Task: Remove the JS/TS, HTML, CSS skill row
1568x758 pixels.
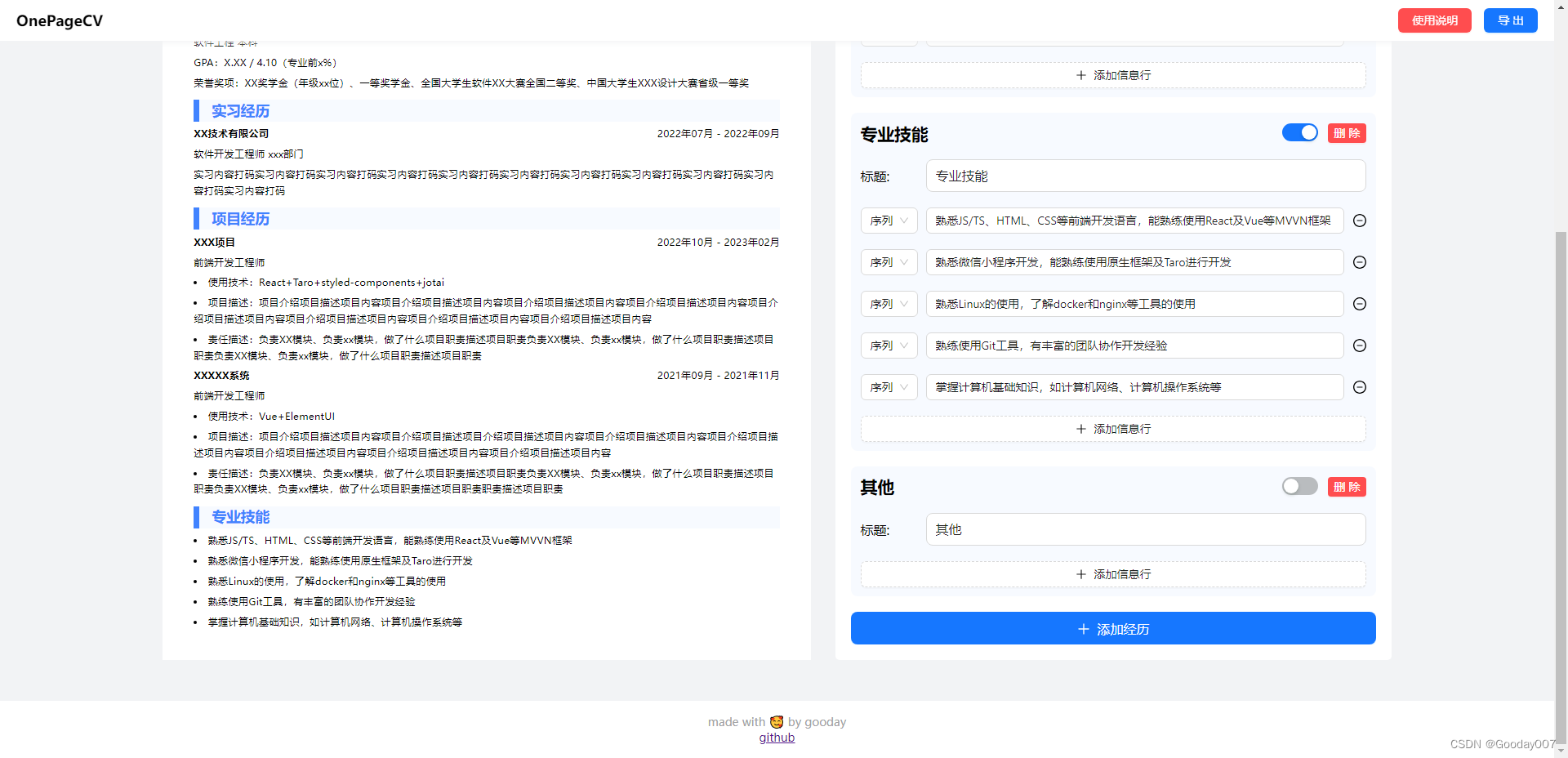Action: pos(1360,221)
